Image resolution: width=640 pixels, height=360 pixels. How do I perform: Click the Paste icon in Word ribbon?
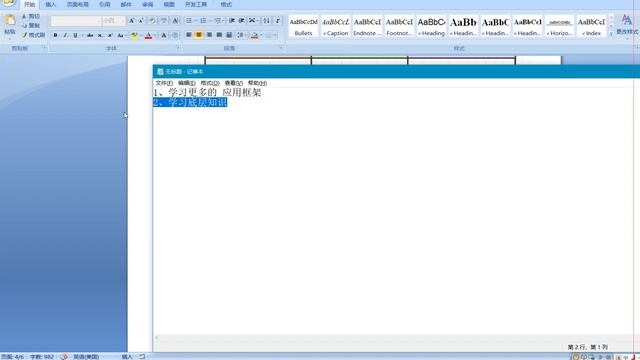[x=10, y=20]
